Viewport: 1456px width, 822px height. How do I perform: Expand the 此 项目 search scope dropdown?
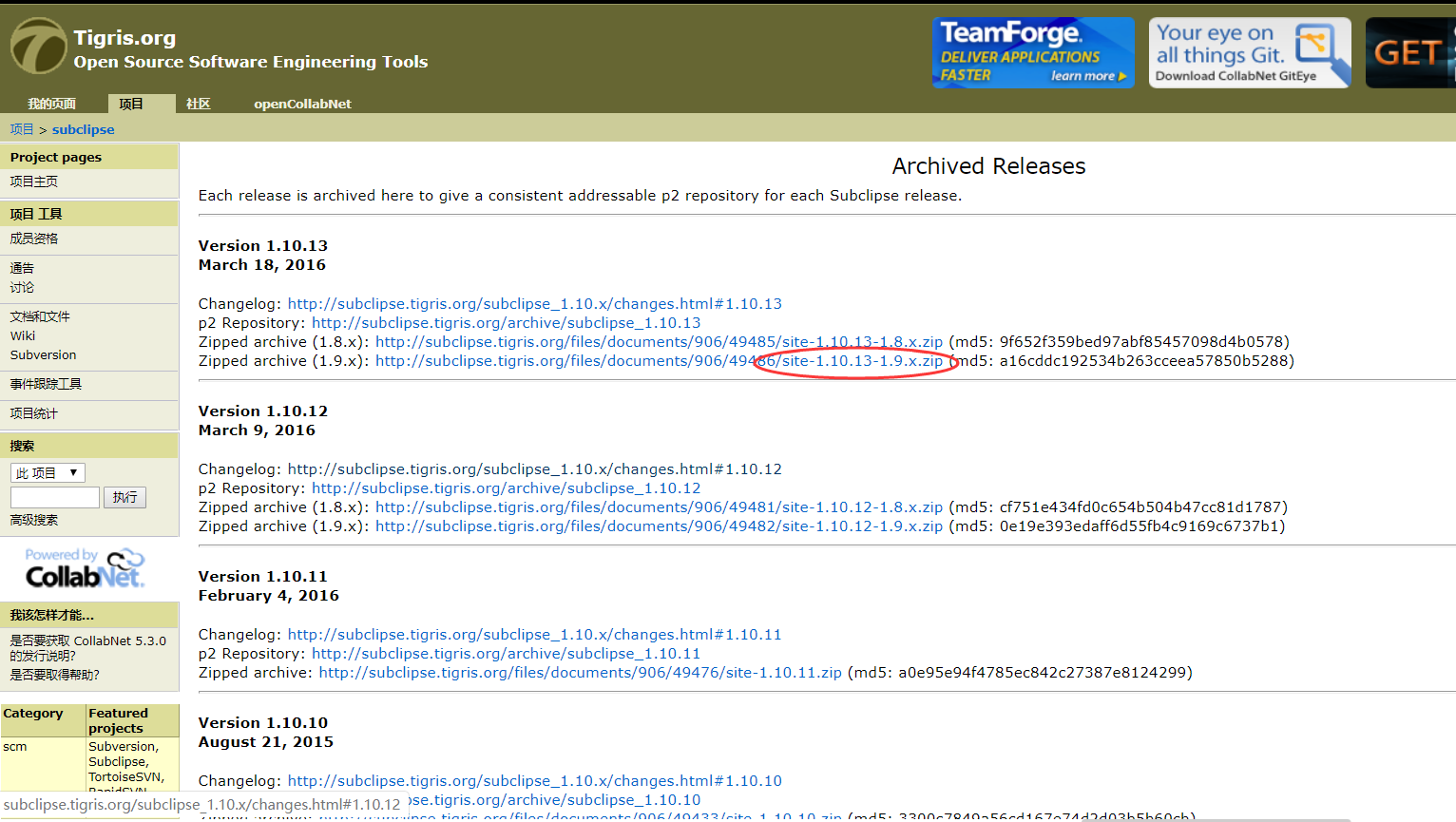(48, 472)
